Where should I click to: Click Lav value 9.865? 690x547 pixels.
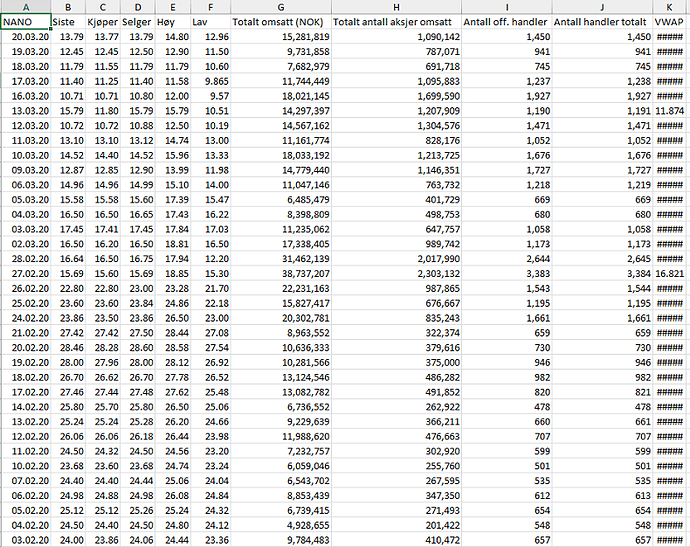coord(210,81)
